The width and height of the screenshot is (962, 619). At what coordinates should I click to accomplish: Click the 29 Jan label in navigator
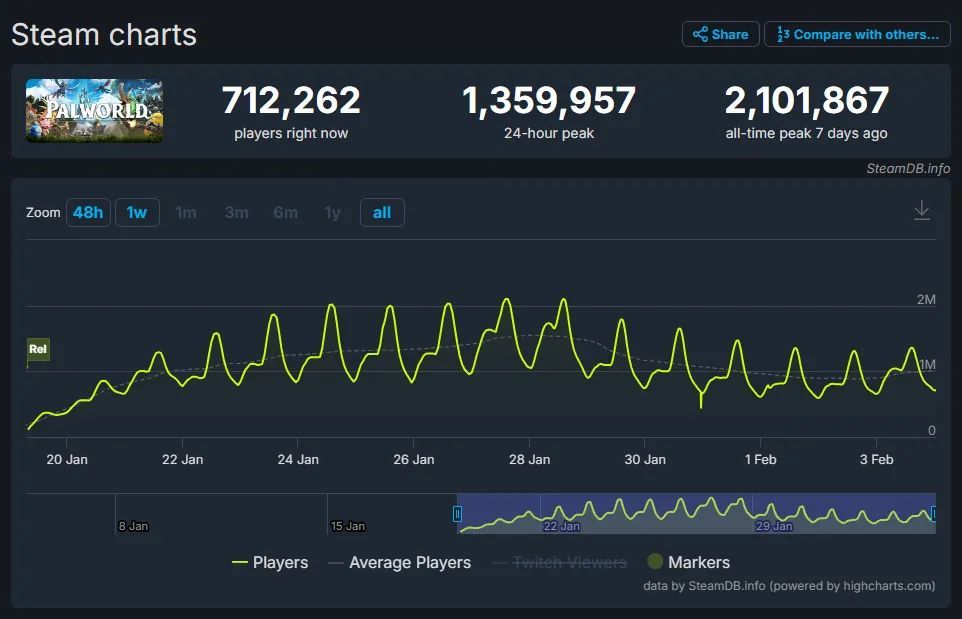[x=774, y=526]
